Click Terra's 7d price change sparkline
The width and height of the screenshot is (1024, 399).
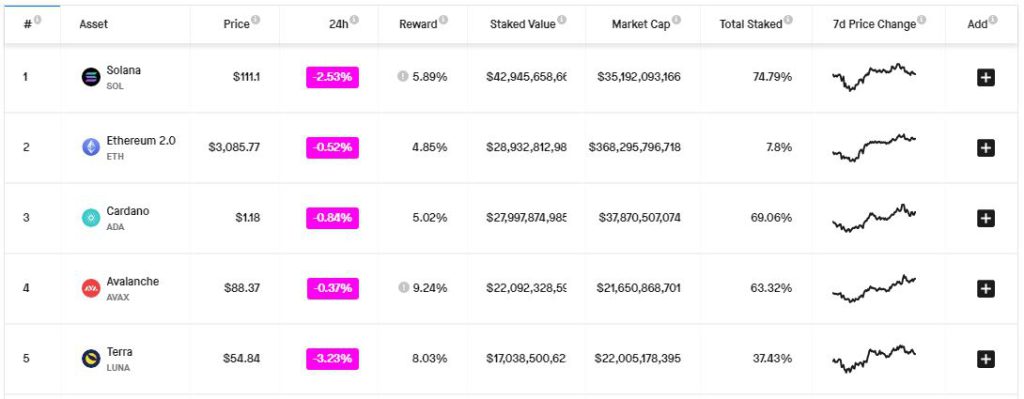pos(874,359)
